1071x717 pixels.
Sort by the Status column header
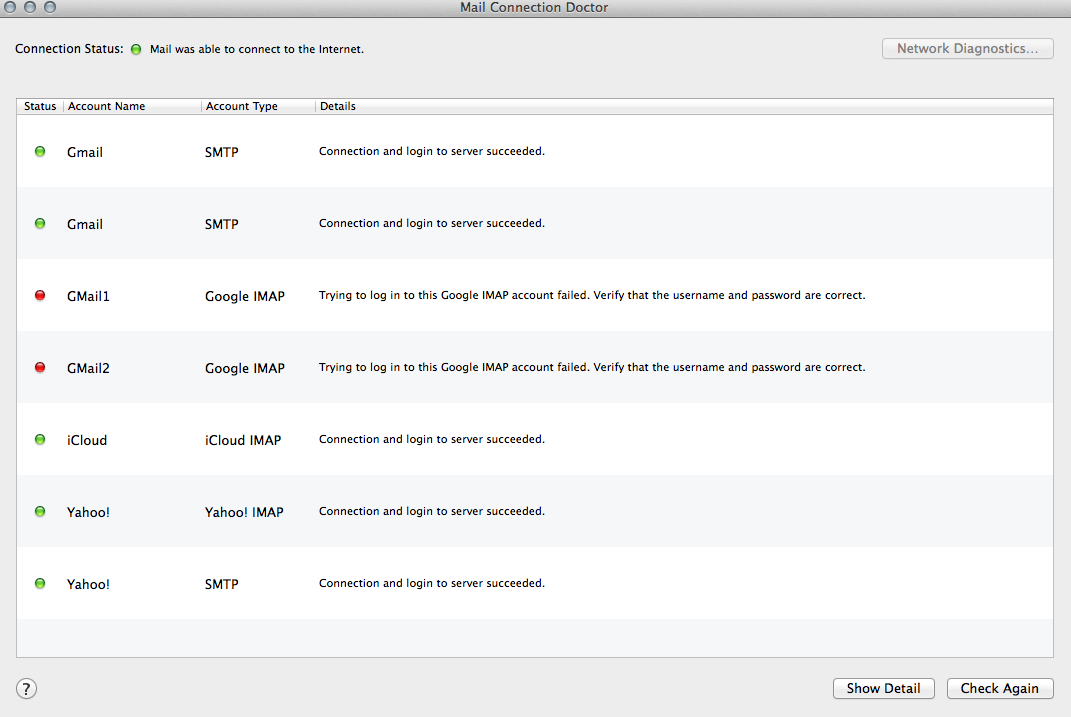pyautogui.click(x=40, y=106)
